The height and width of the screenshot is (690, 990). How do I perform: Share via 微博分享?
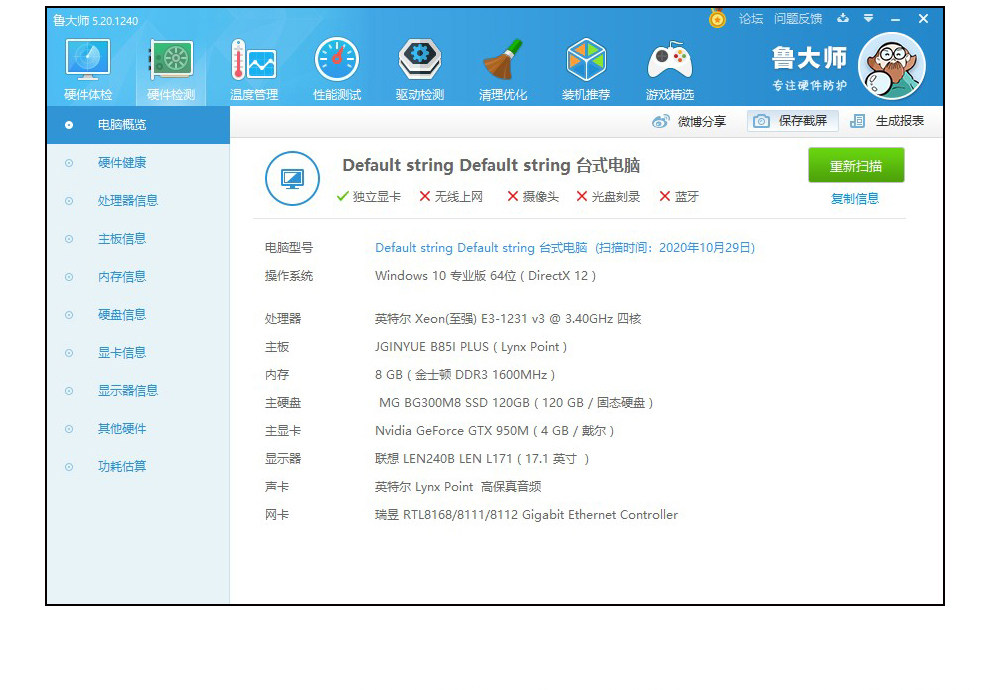(689, 121)
